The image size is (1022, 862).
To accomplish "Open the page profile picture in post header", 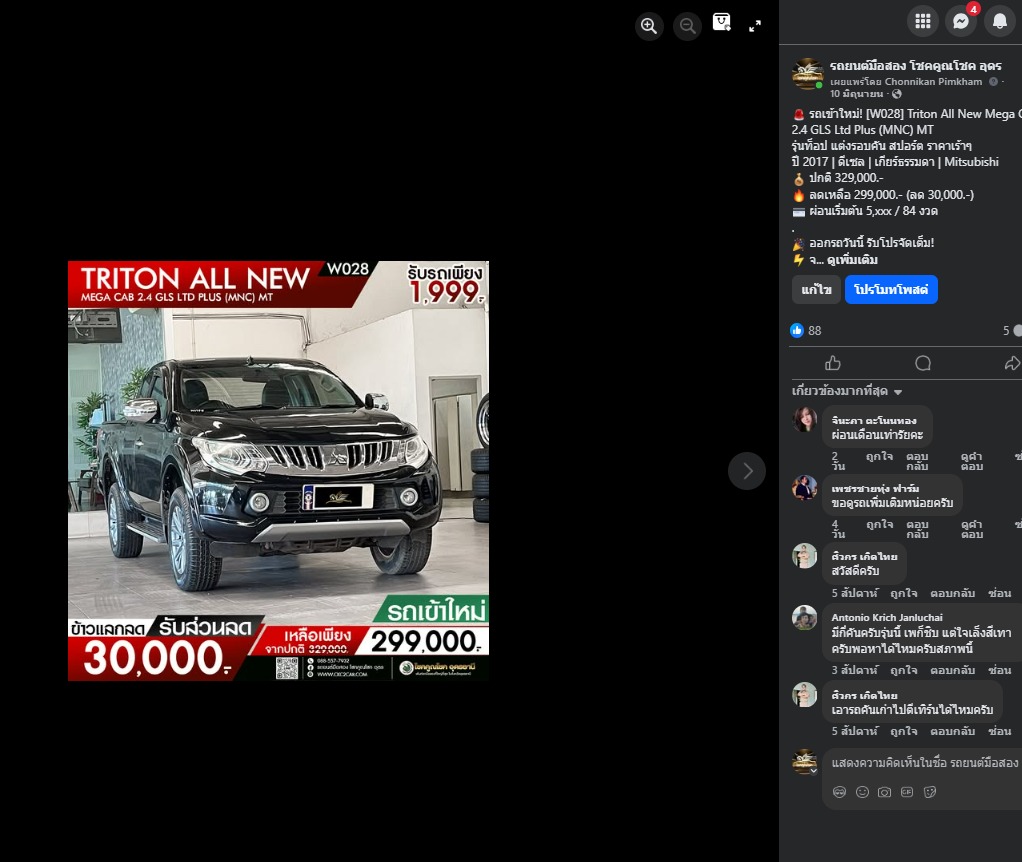I will coord(808,74).
